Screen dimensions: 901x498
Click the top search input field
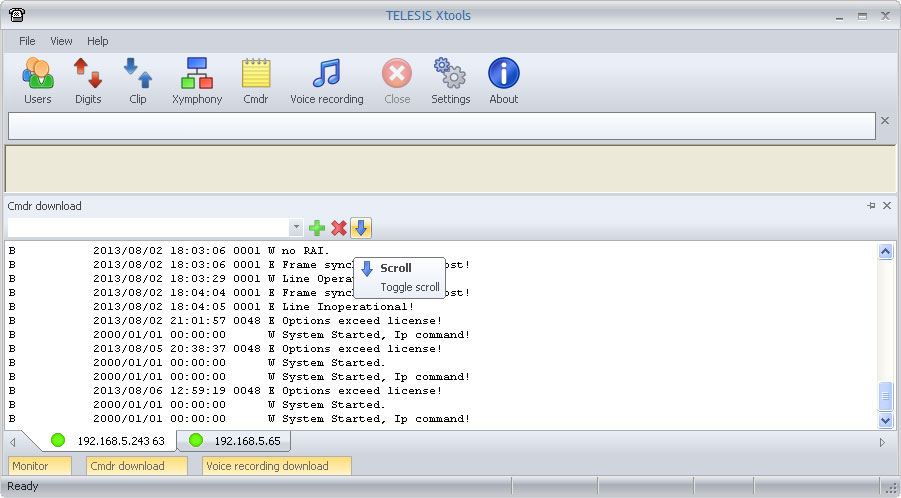point(441,125)
